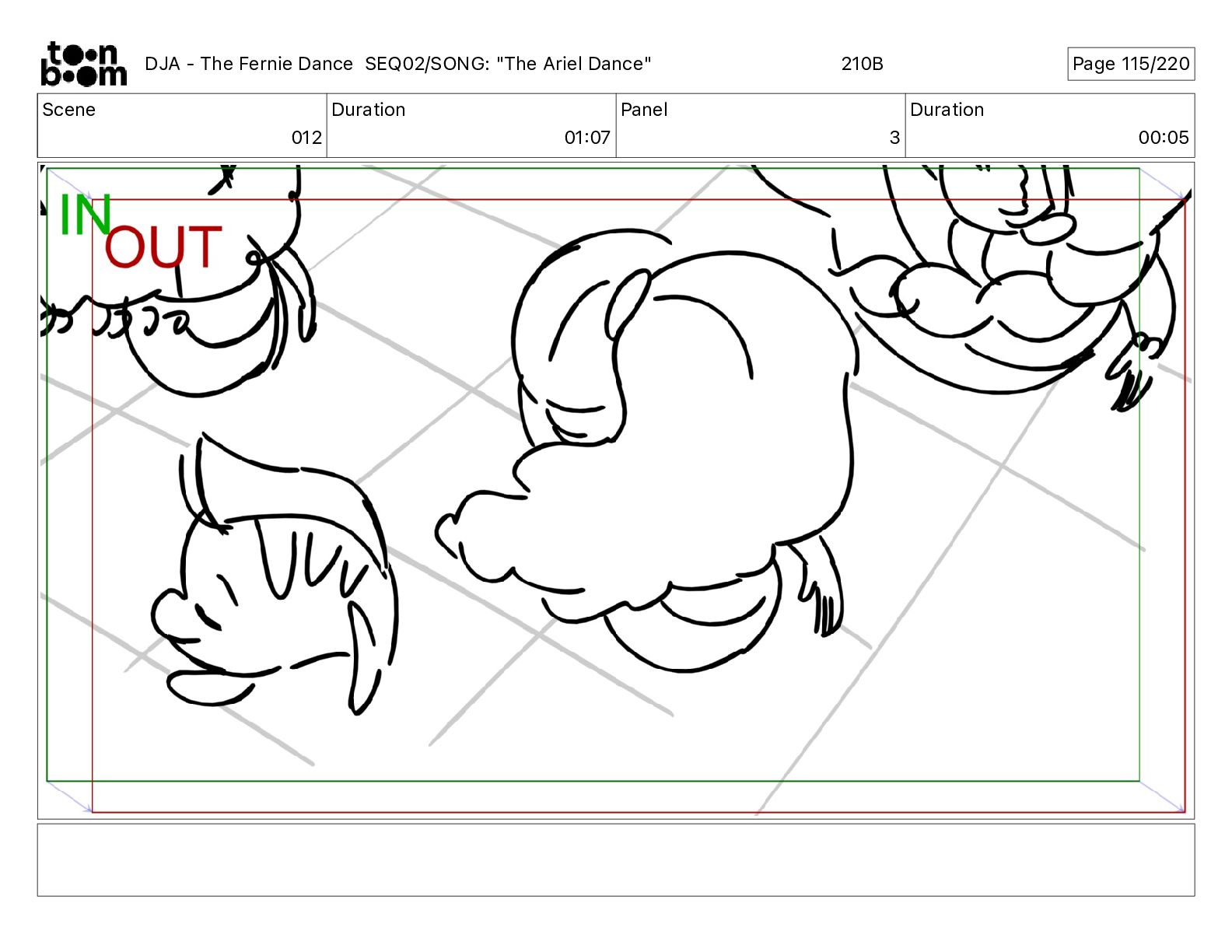Click the 'Panel' label
This screenshot has width=1232, height=952.
click(x=644, y=110)
